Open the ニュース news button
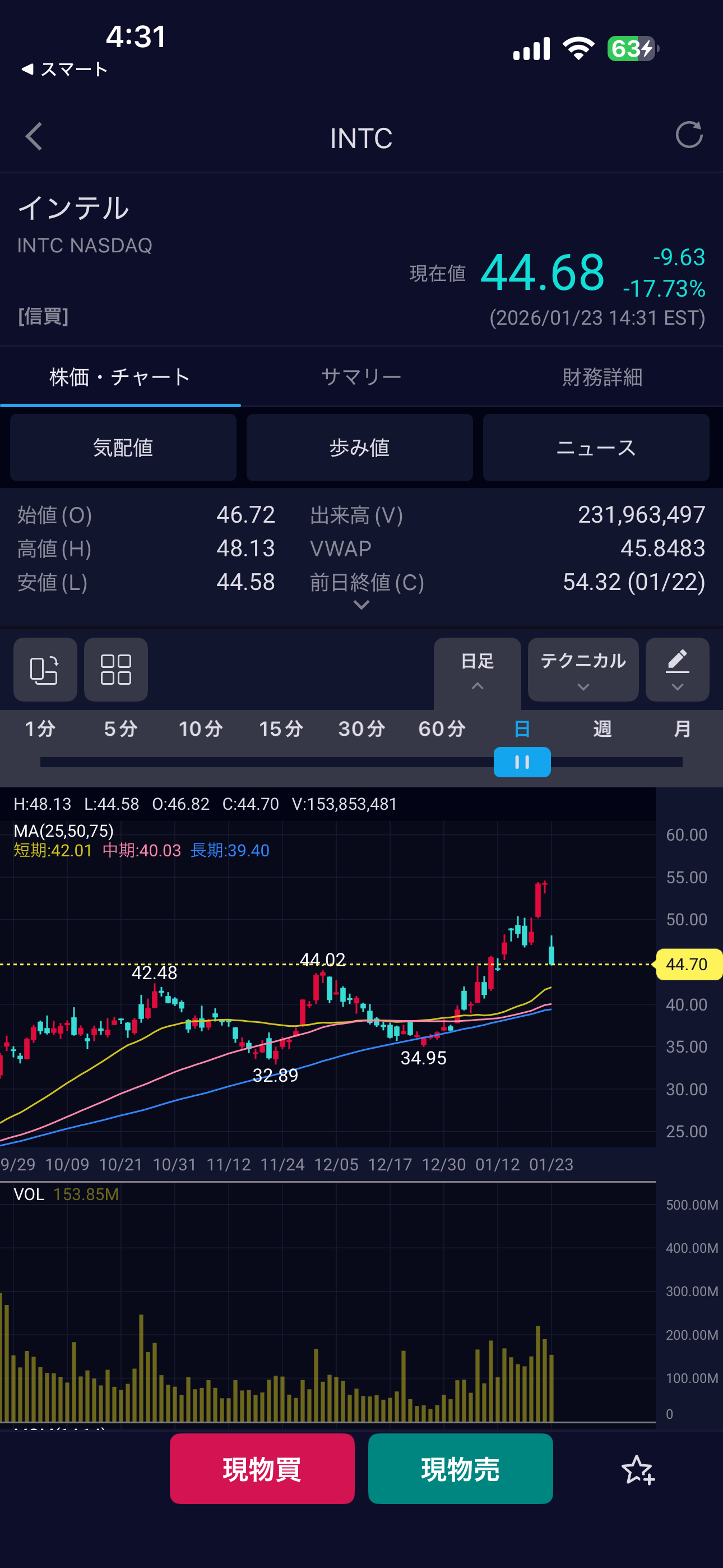Screen dimensions: 723x1568 pyautogui.click(x=596, y=448)
